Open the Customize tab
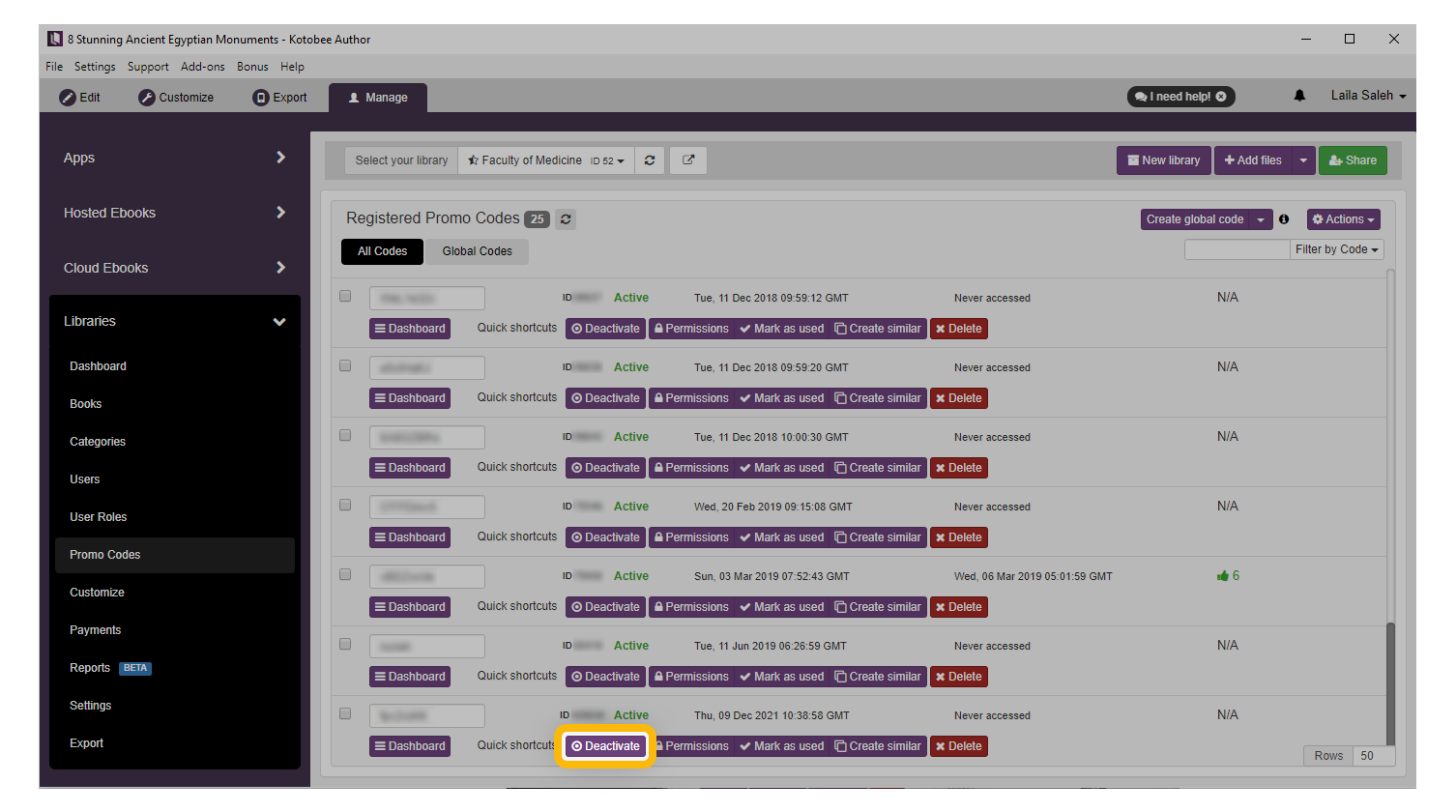The height and width of the screenshot is (812, 1456). (176, 98)
